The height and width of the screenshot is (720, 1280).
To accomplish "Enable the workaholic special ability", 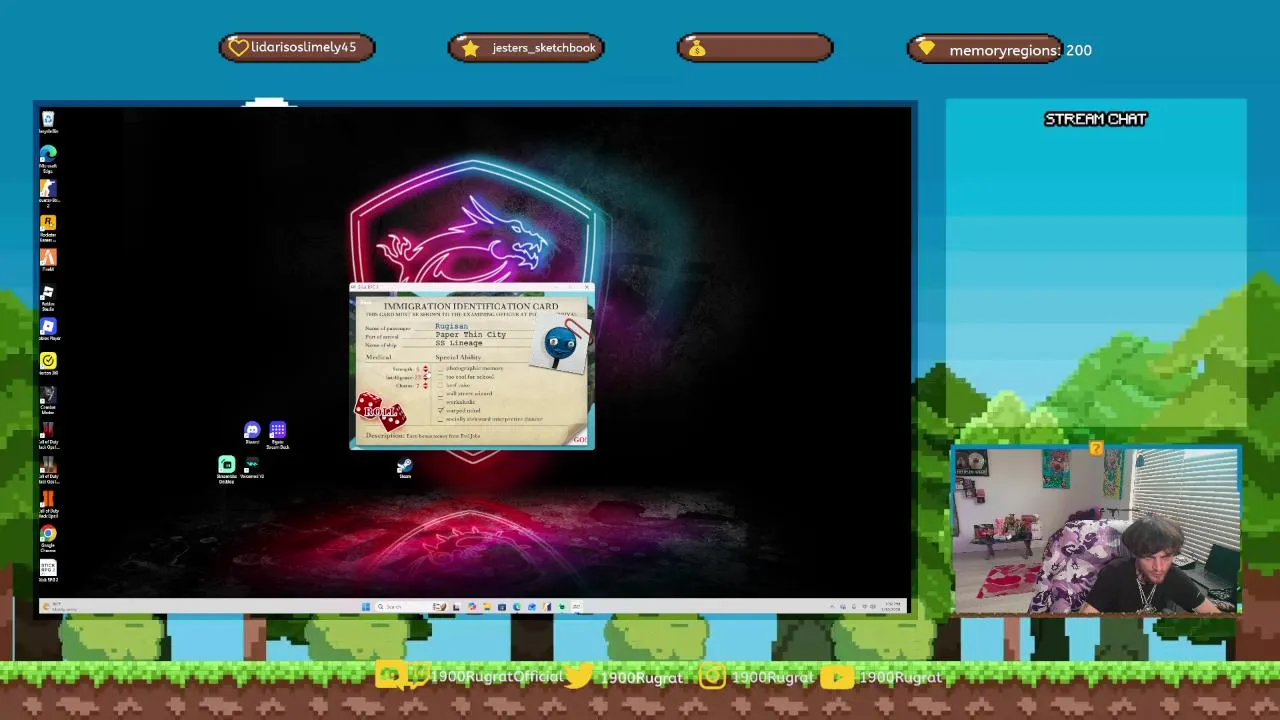I will [440, 402].
